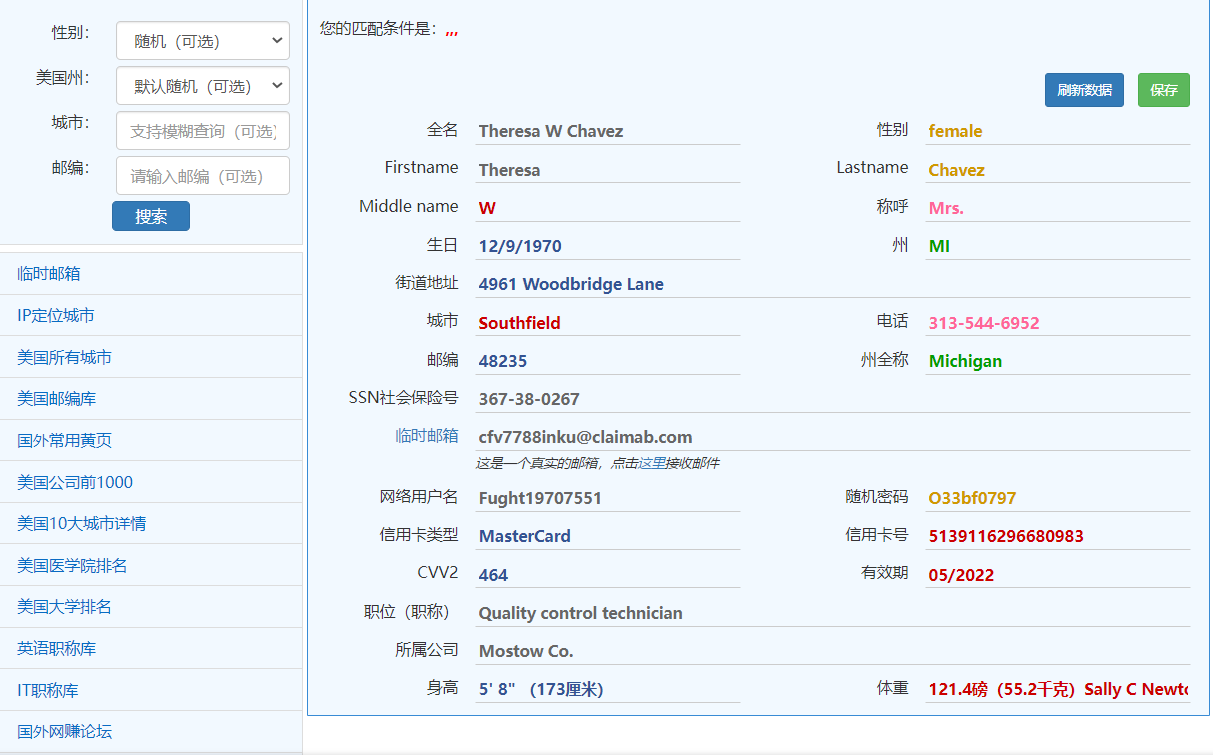Open 临时邮箱 in the sidebar
Viewport: 1213px width, 755px height.
coord(49,274)
